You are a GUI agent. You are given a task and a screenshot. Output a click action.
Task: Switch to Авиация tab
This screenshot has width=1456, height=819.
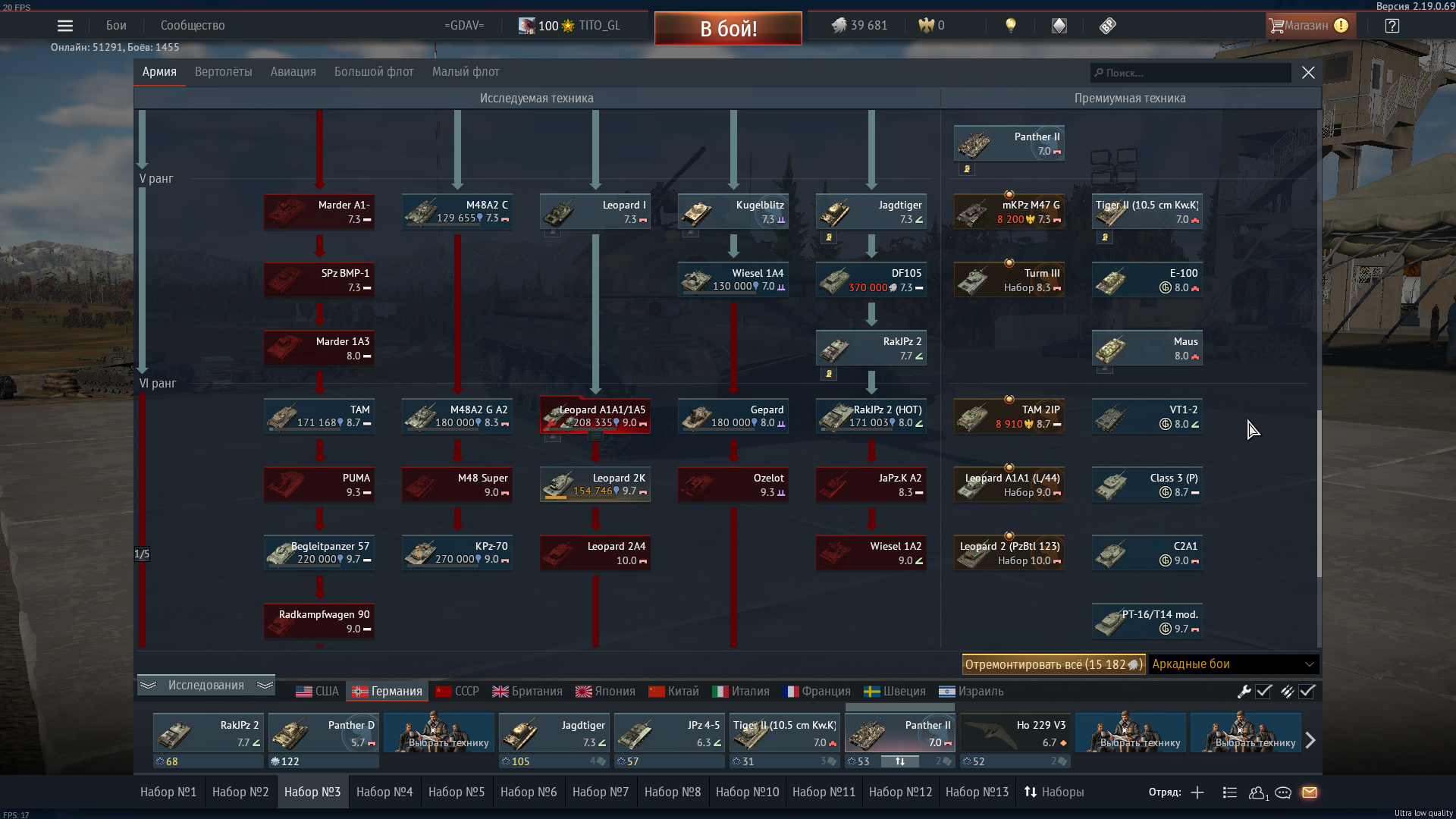[293, 72]
